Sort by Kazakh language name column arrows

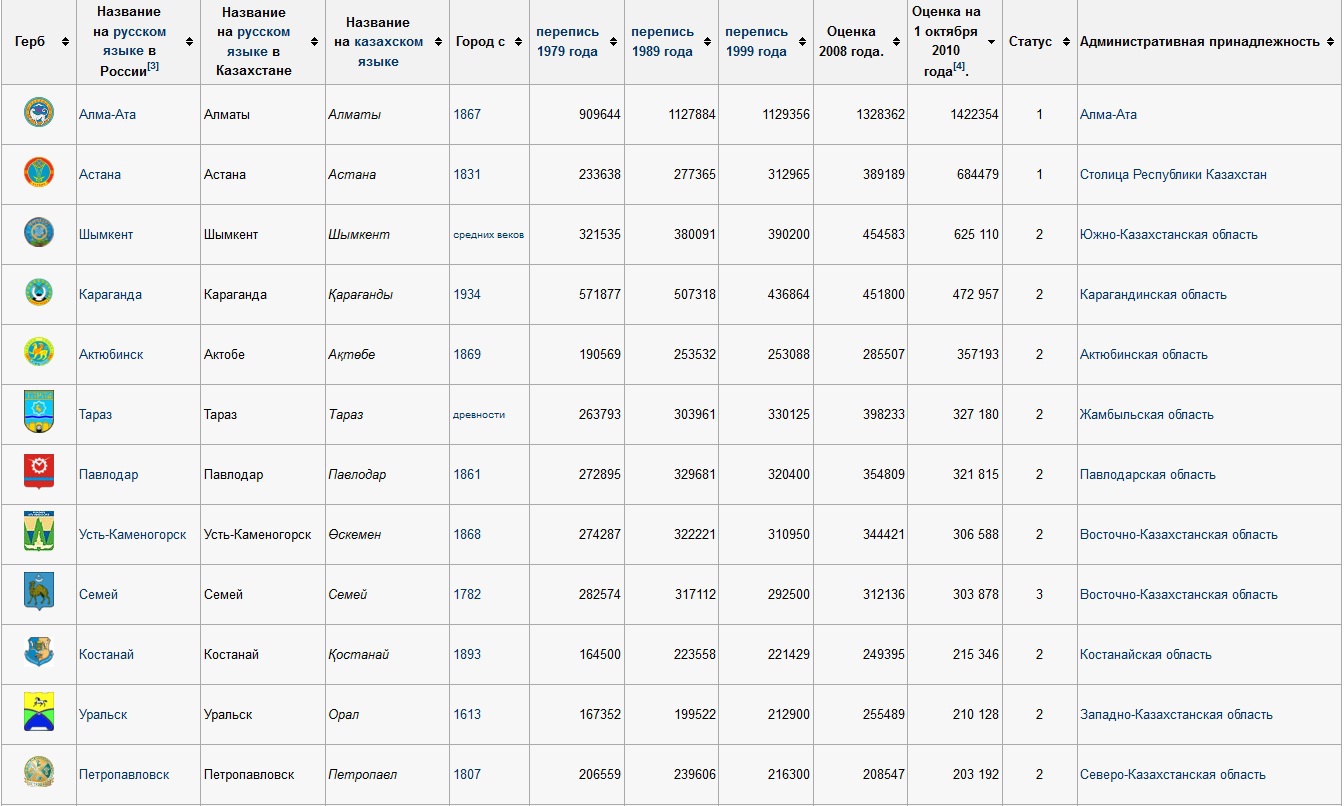(439, 42)
